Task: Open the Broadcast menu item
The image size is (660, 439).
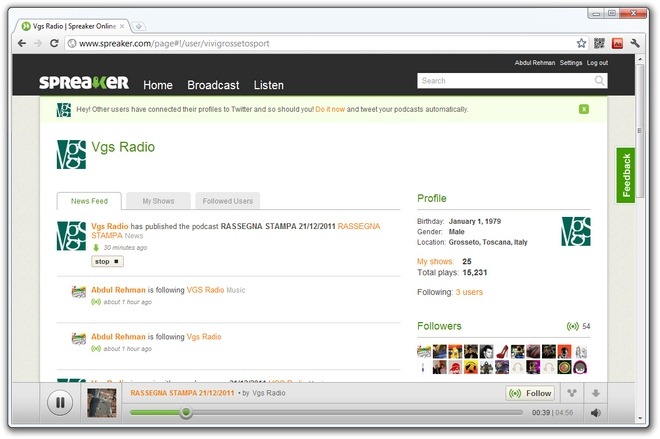Action: (213, 85)
